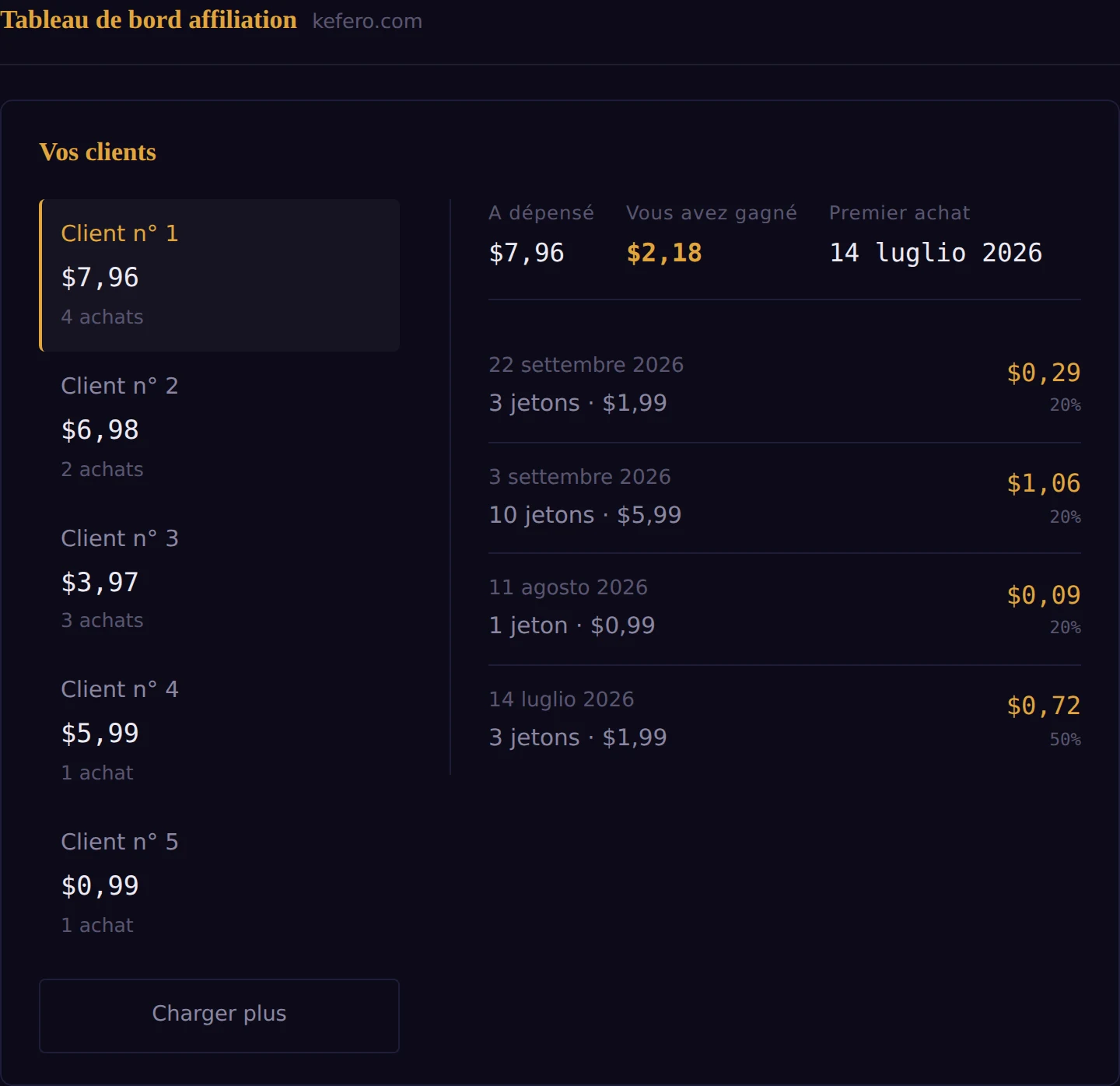The image size is (1120, 1086).
Task: Click the $1,06 commission amount
Action: tap(1044, 483)
